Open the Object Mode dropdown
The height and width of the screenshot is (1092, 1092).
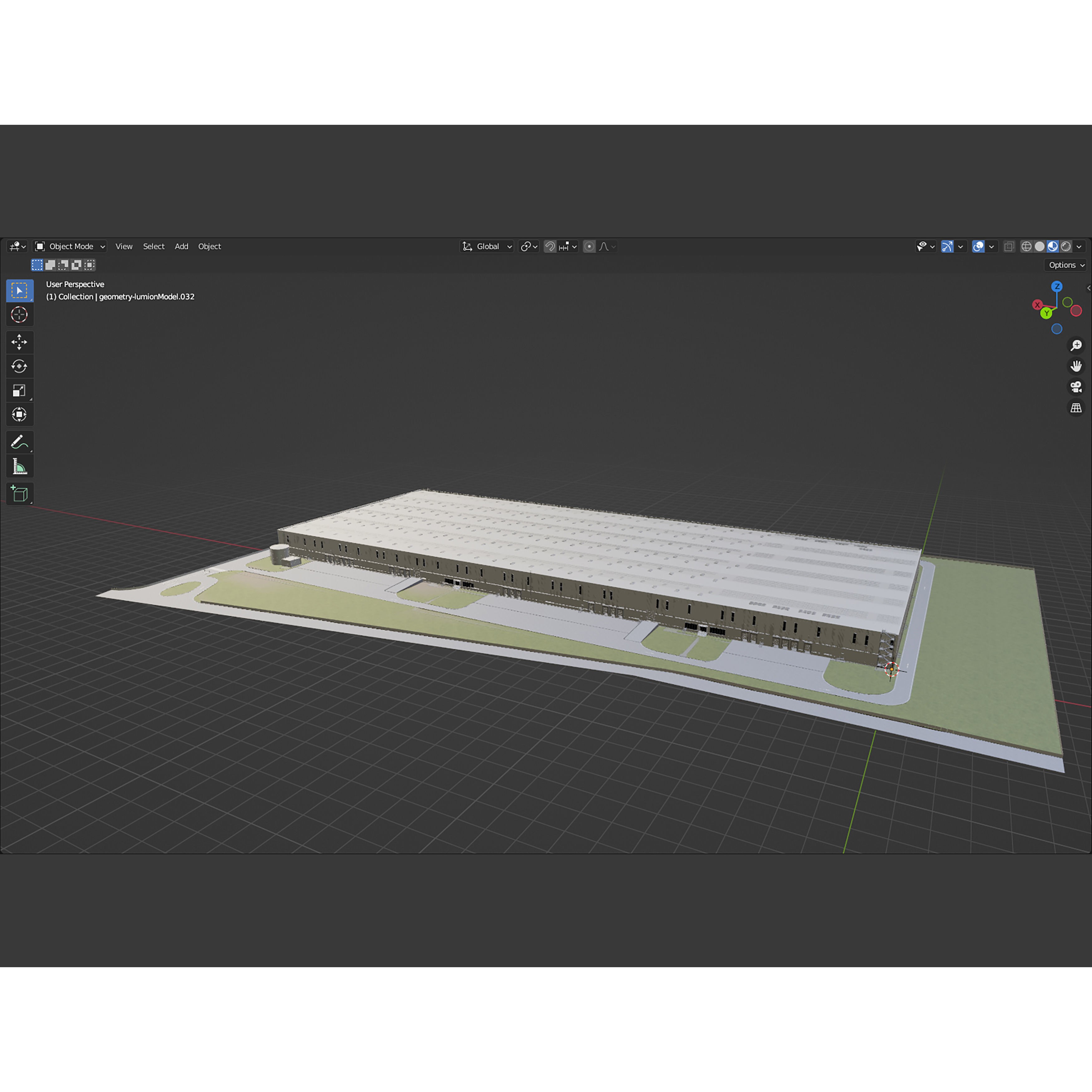click(70, 246)
